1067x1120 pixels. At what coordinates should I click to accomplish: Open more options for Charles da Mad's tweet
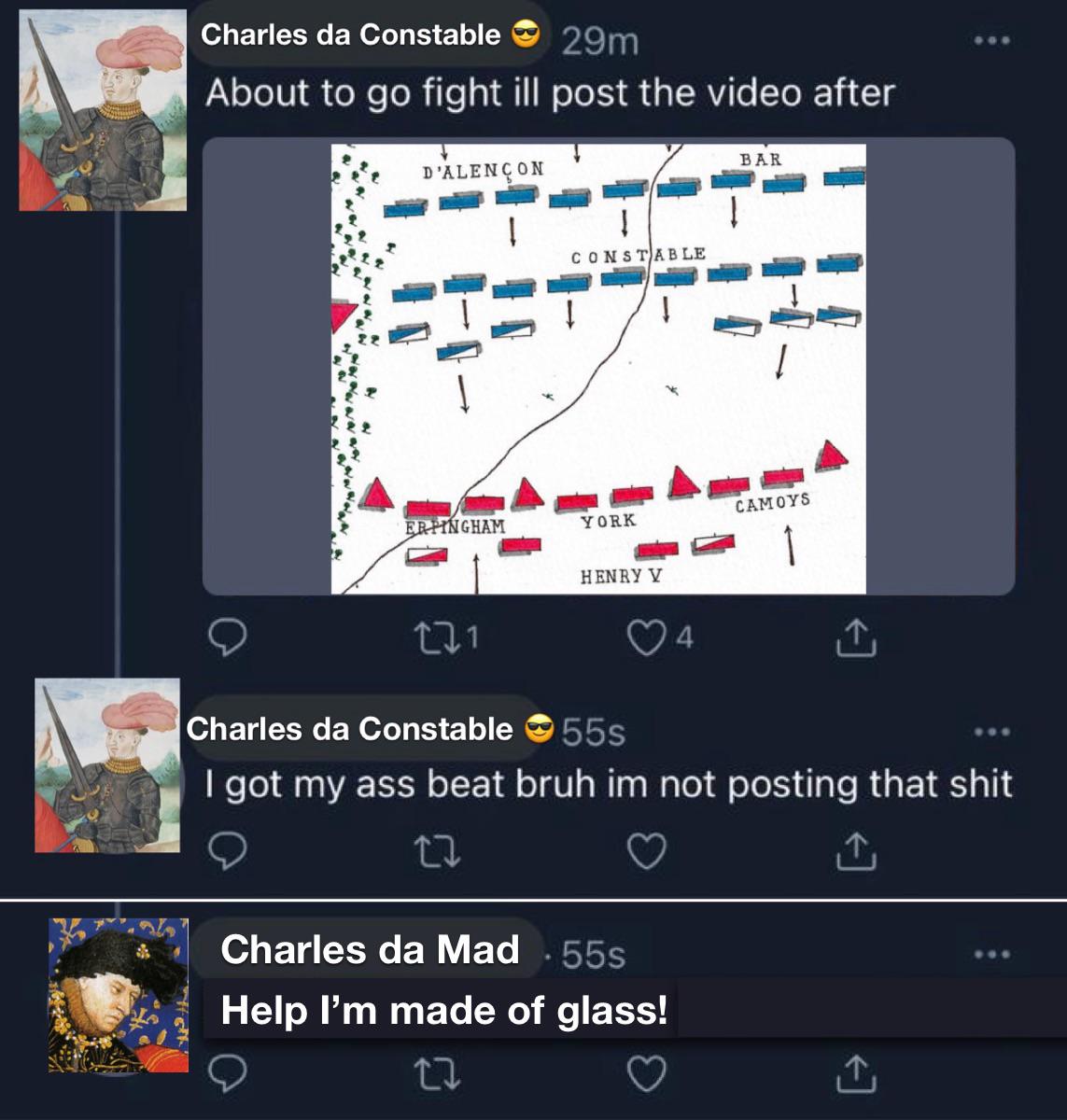coord(991,955)
